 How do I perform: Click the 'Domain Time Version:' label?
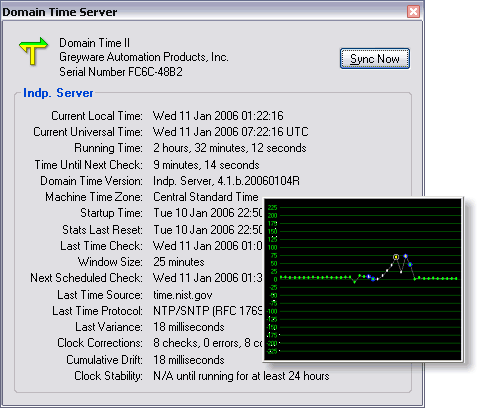(x=91, y=181)
